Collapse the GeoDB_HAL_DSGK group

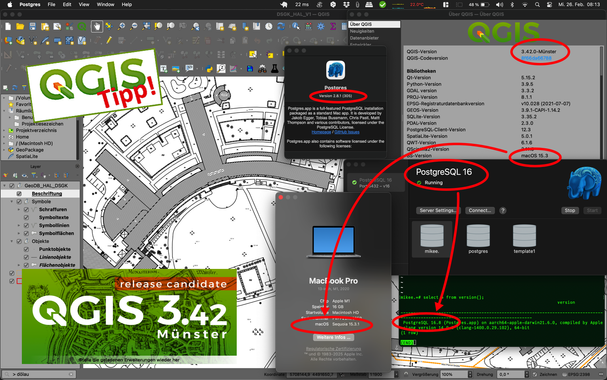(5, 186)
